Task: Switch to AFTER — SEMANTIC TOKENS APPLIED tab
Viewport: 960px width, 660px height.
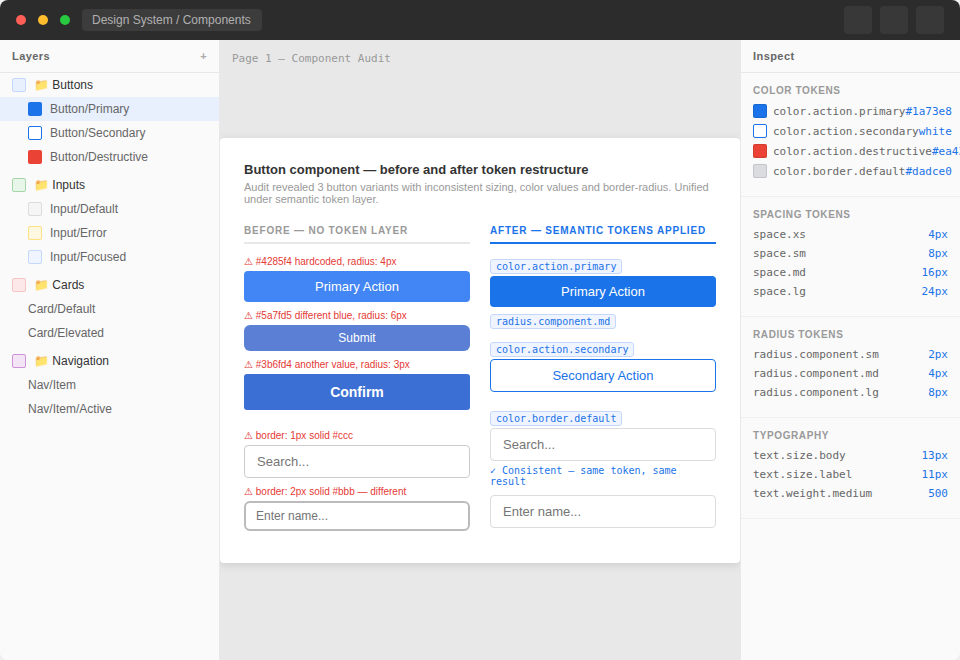Action: 602,231
